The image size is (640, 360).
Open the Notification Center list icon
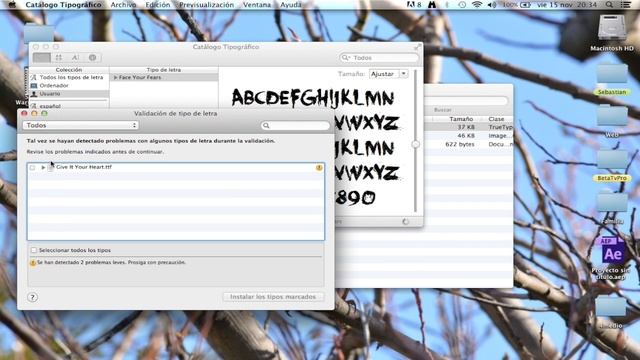(x=625, y=4)
